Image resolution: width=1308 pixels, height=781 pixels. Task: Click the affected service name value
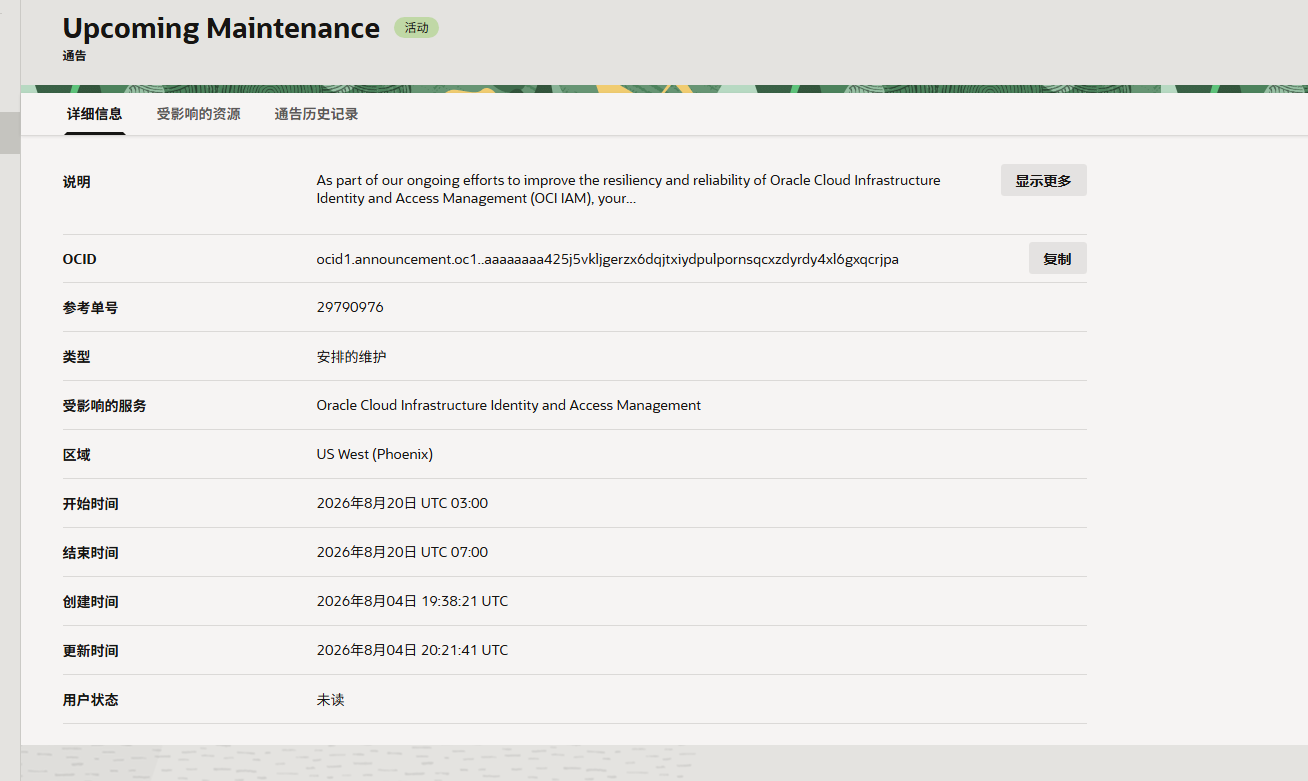pyautogui.click(x=508, y=405)
